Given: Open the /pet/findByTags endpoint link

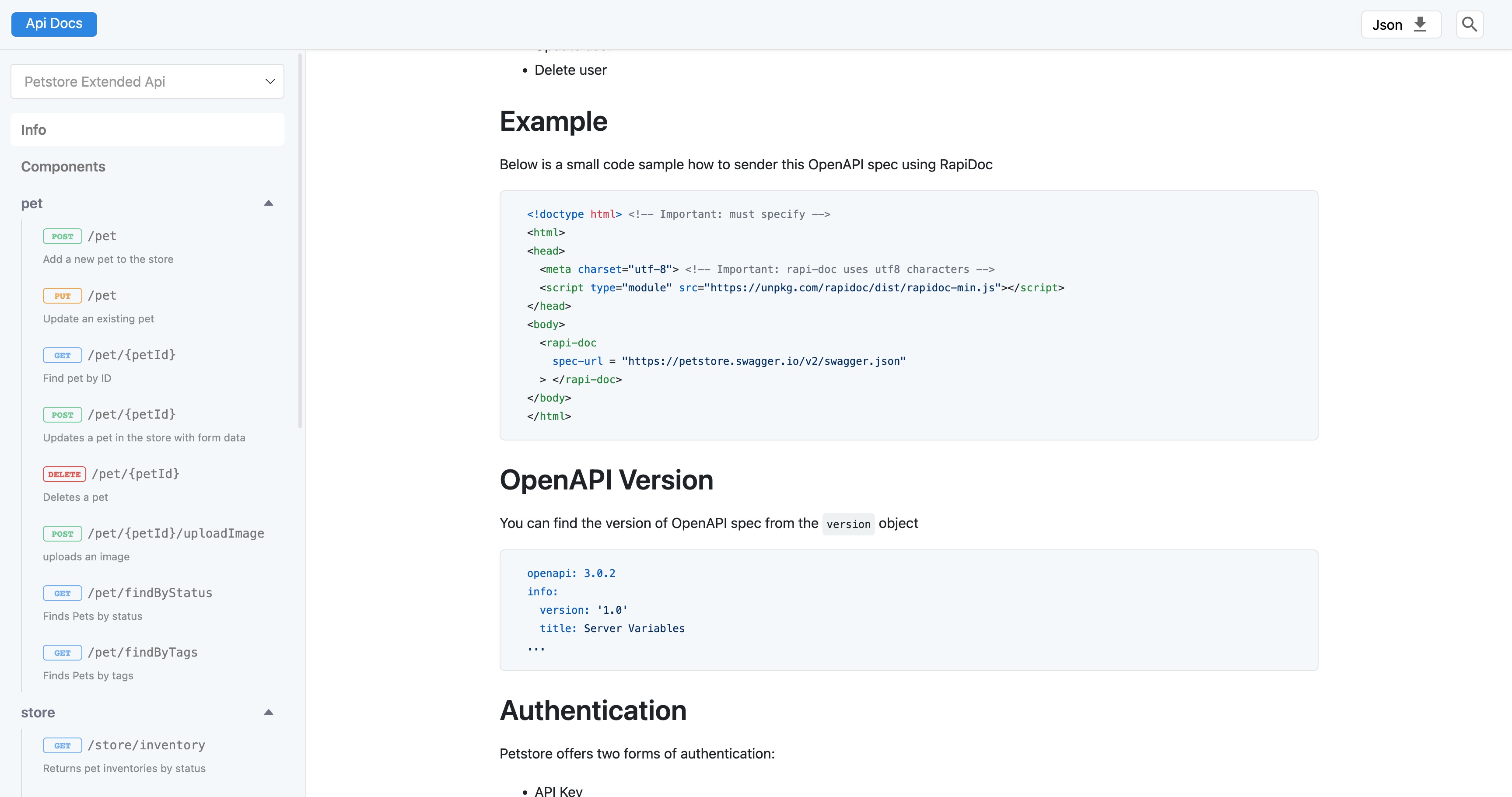Looking at the screenshot, I should point(143,652).
